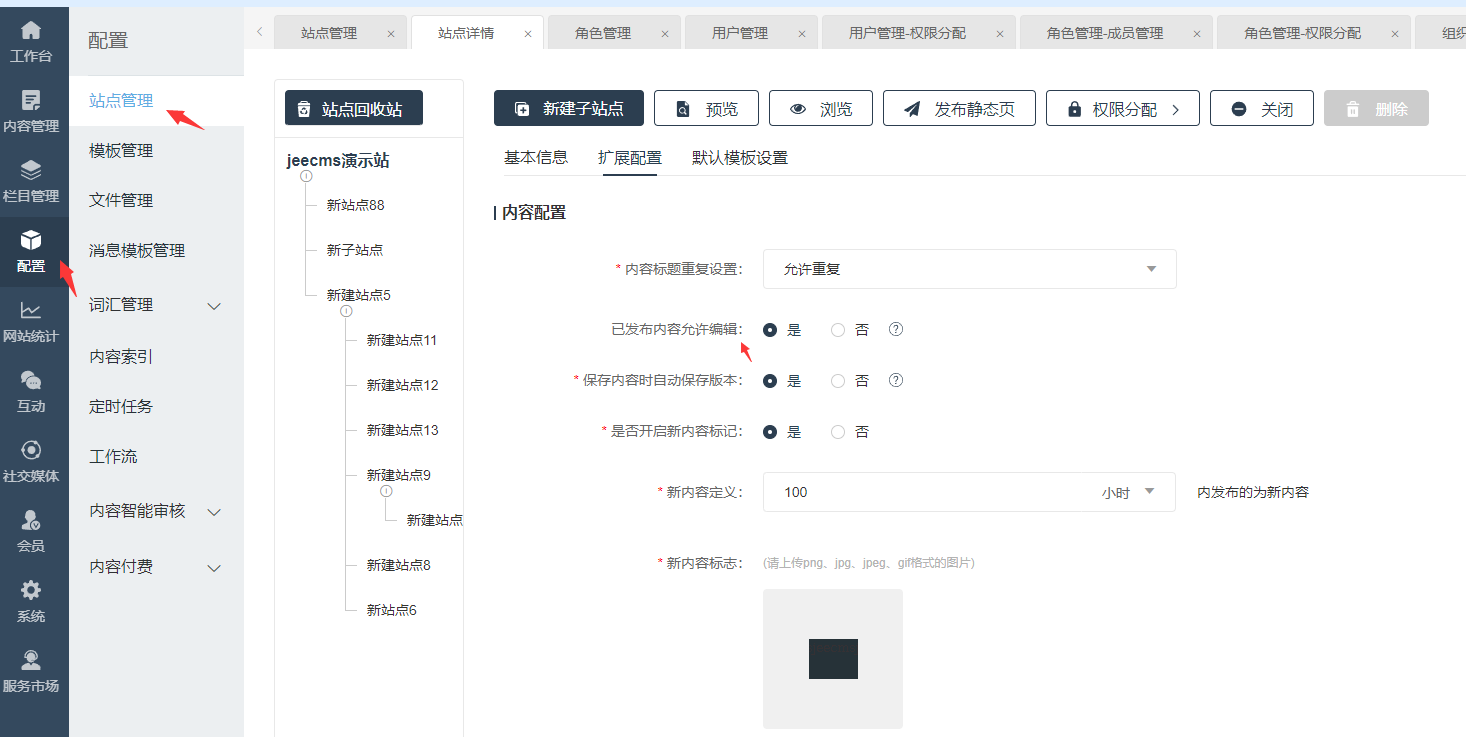The width and height of the screenshot is (1466, 737).
Task: Select 否 for 保存内容时自动保存版本
Action: coord(838,381)
